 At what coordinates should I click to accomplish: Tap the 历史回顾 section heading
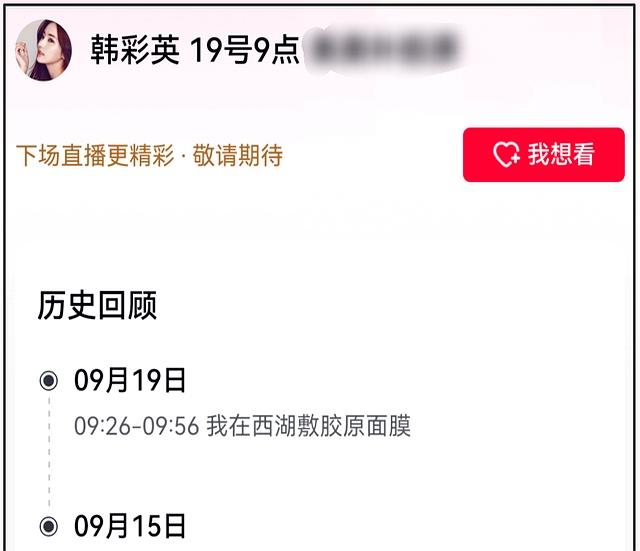point(97,305)
